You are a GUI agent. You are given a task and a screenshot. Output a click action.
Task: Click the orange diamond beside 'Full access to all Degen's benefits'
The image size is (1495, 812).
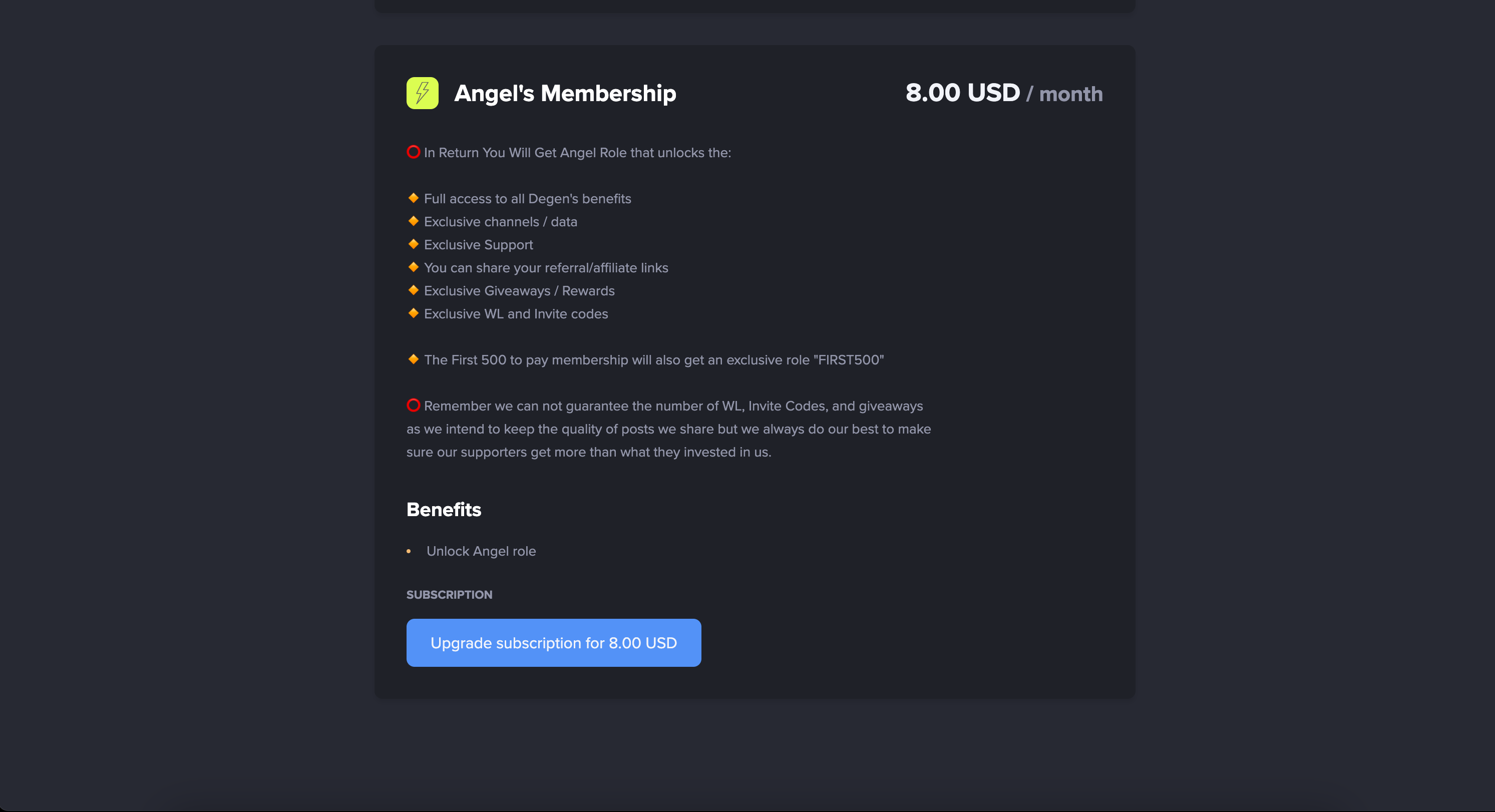(413, 198)
